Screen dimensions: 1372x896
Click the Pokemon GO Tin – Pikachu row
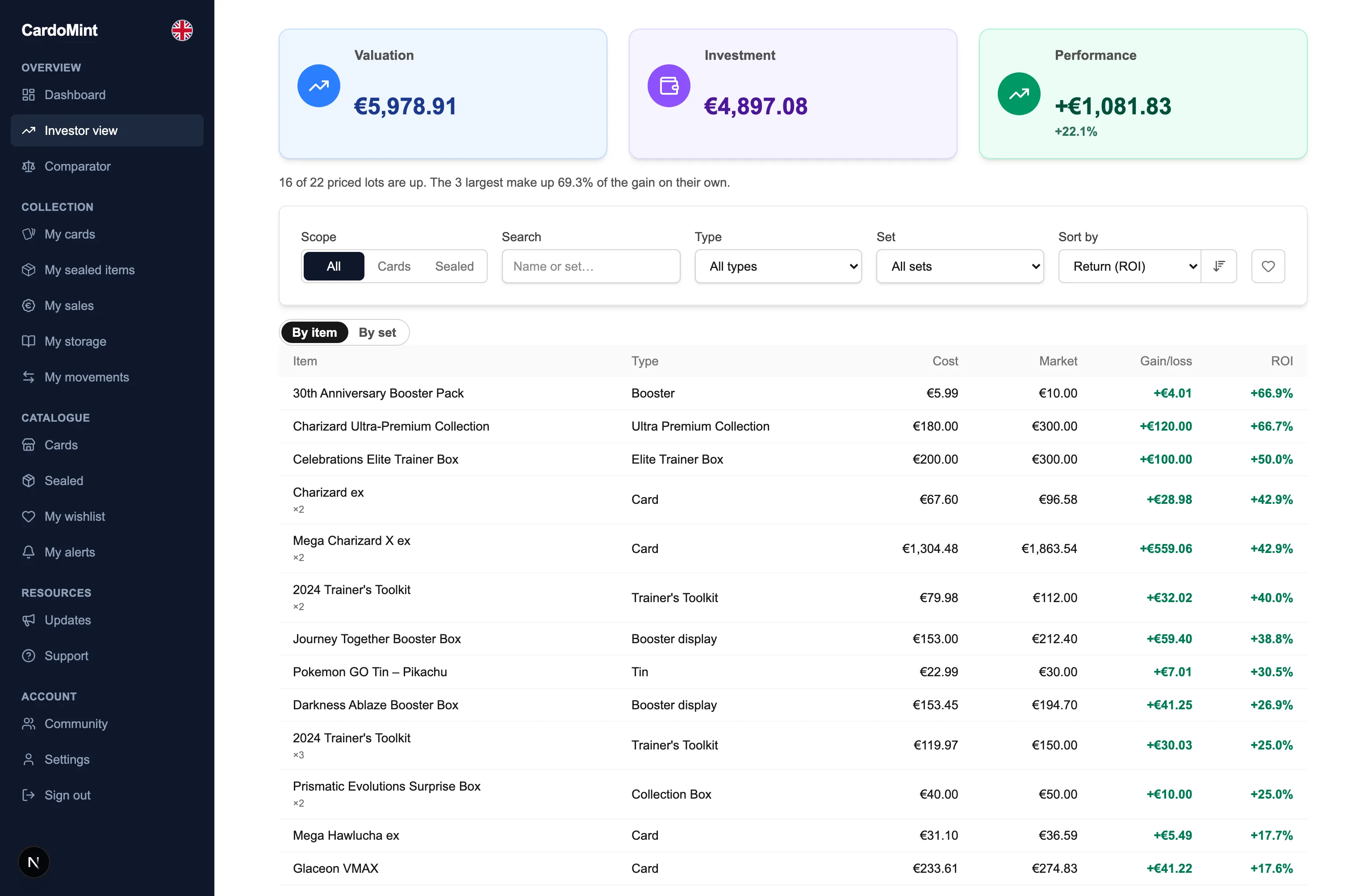pyautogui.click(x=793, y=672)
